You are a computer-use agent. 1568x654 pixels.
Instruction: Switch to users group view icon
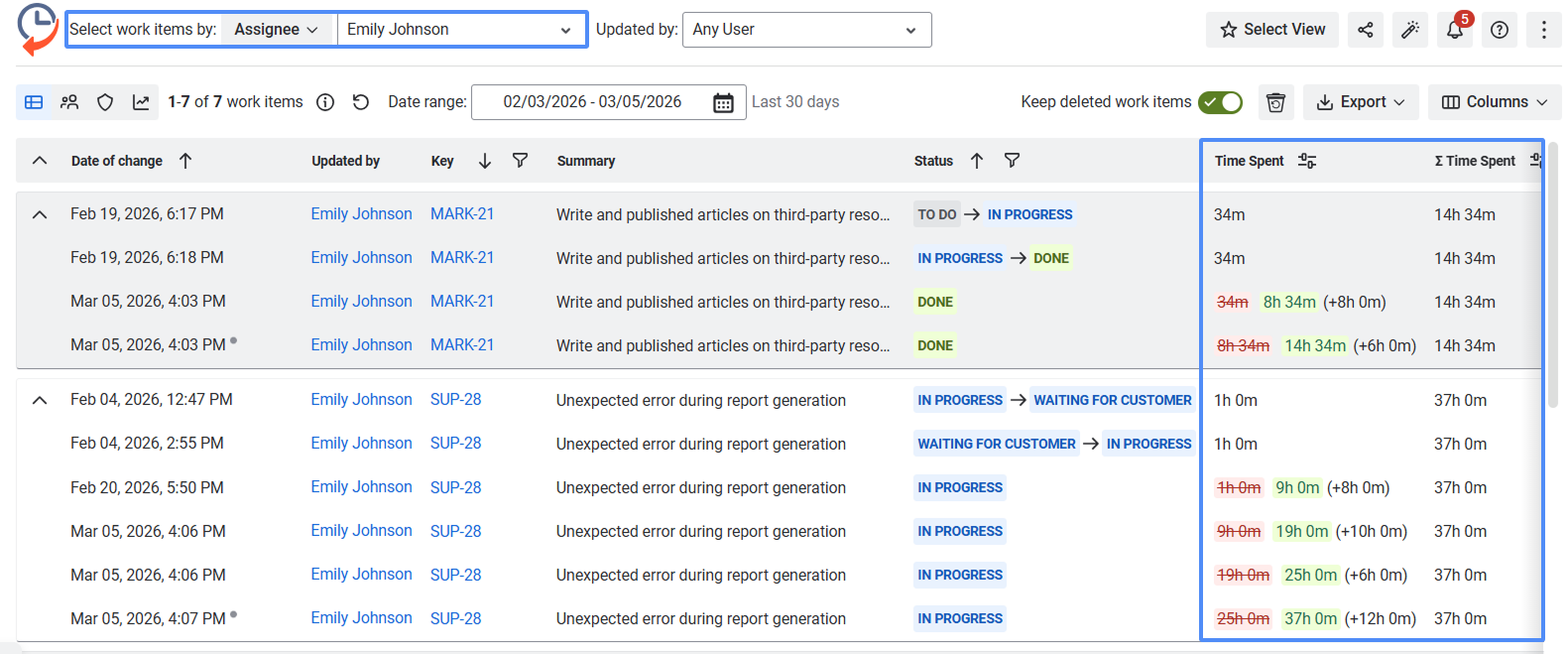pyautogui.click(x=69, y=102)
